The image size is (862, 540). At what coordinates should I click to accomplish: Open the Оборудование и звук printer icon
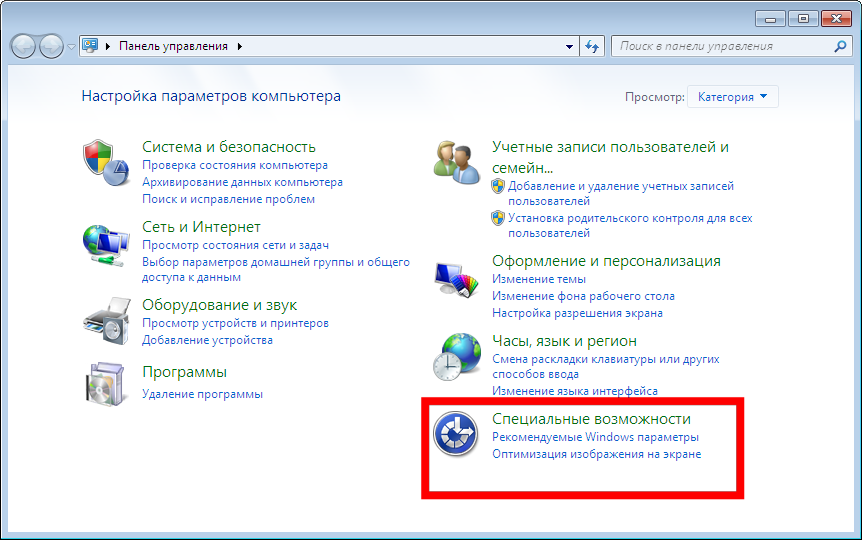pos(107,321)
